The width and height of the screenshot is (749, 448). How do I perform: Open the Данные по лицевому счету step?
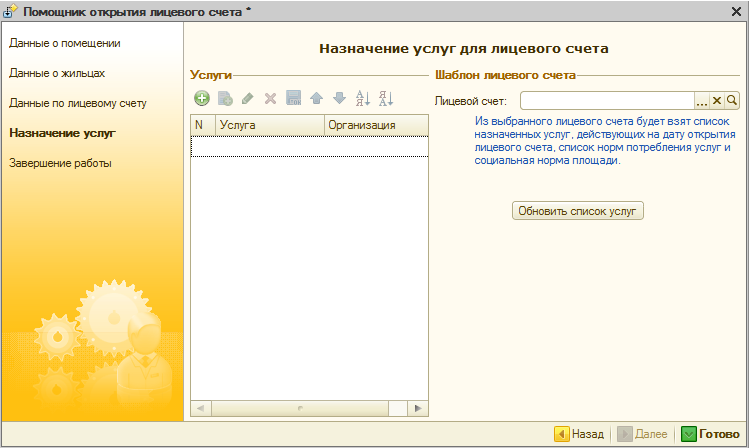pyautogui.click(x=78, y=103)
